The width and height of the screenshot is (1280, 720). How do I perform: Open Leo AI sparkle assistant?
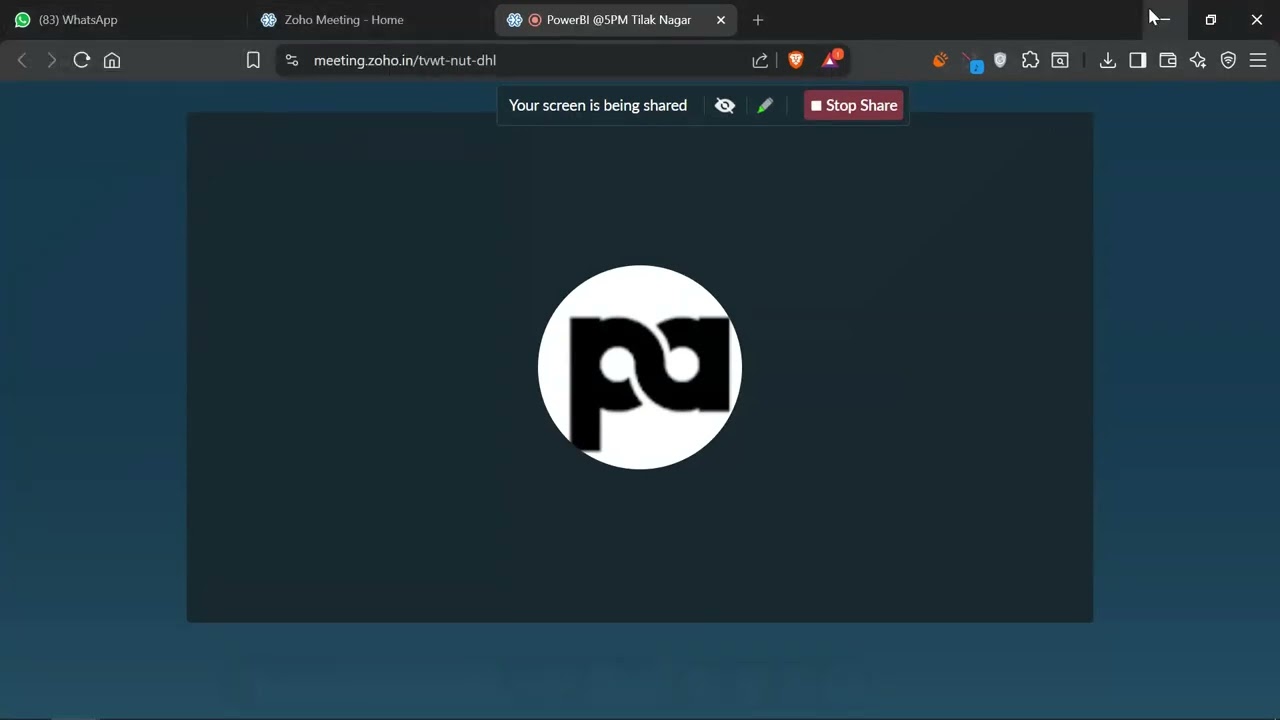click(1198, 60)
